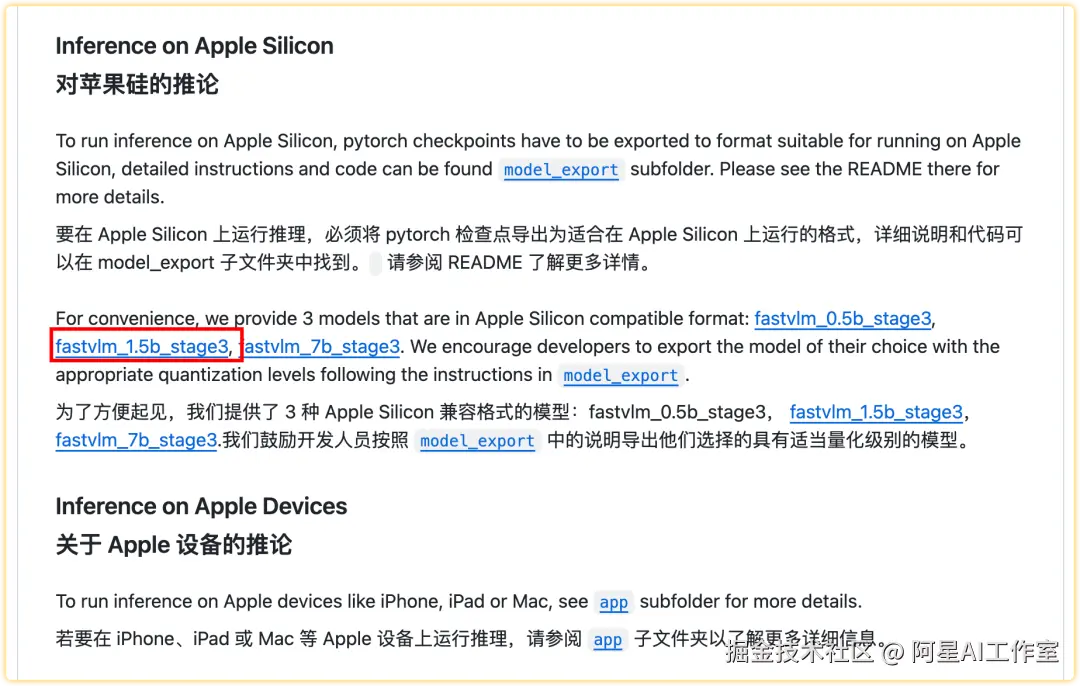Open the fastvlm_0.5b_stage3 model link
The width and height of the screenshot is (1080, 686).
(x=843, y=318)
